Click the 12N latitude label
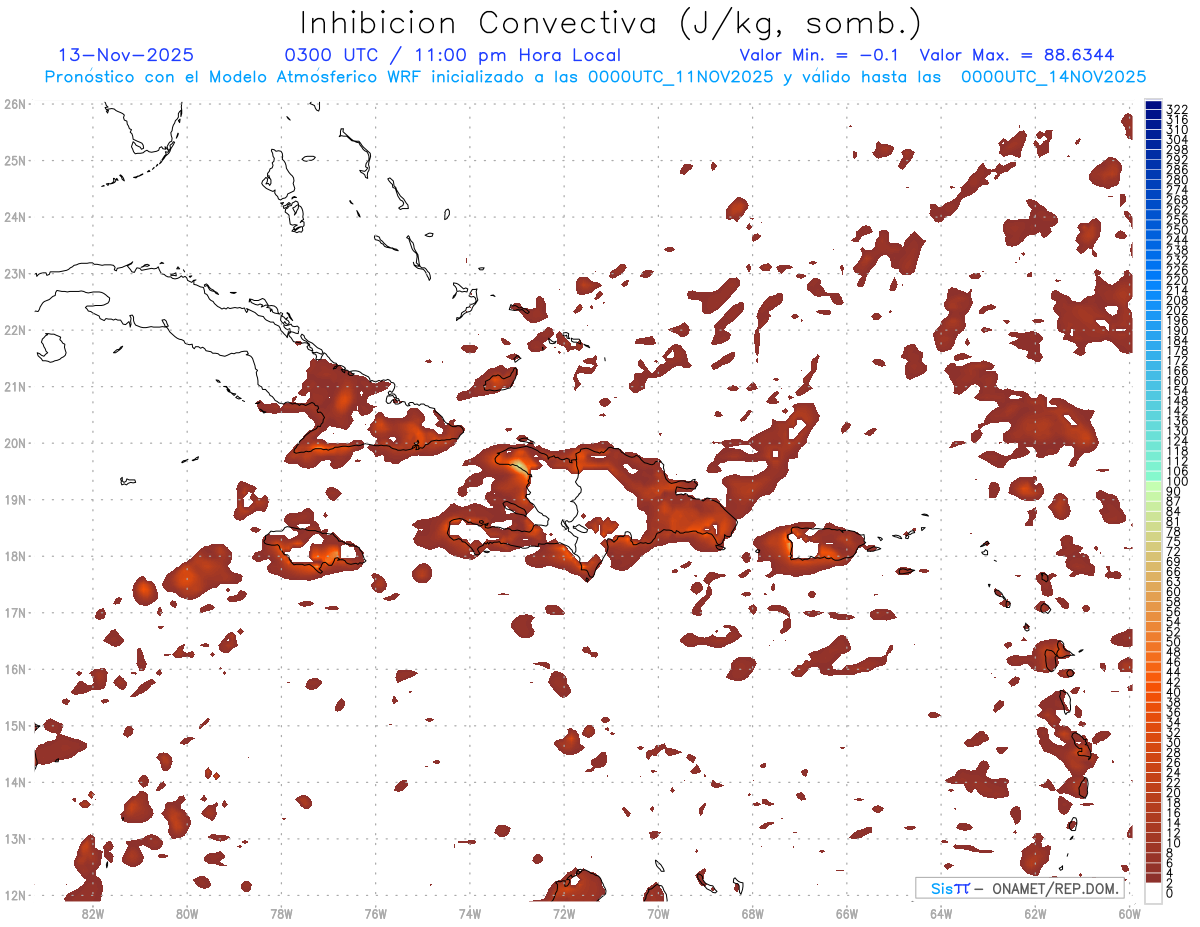The width and height of the screenshot is (1200, 927). tap(14, 894)
